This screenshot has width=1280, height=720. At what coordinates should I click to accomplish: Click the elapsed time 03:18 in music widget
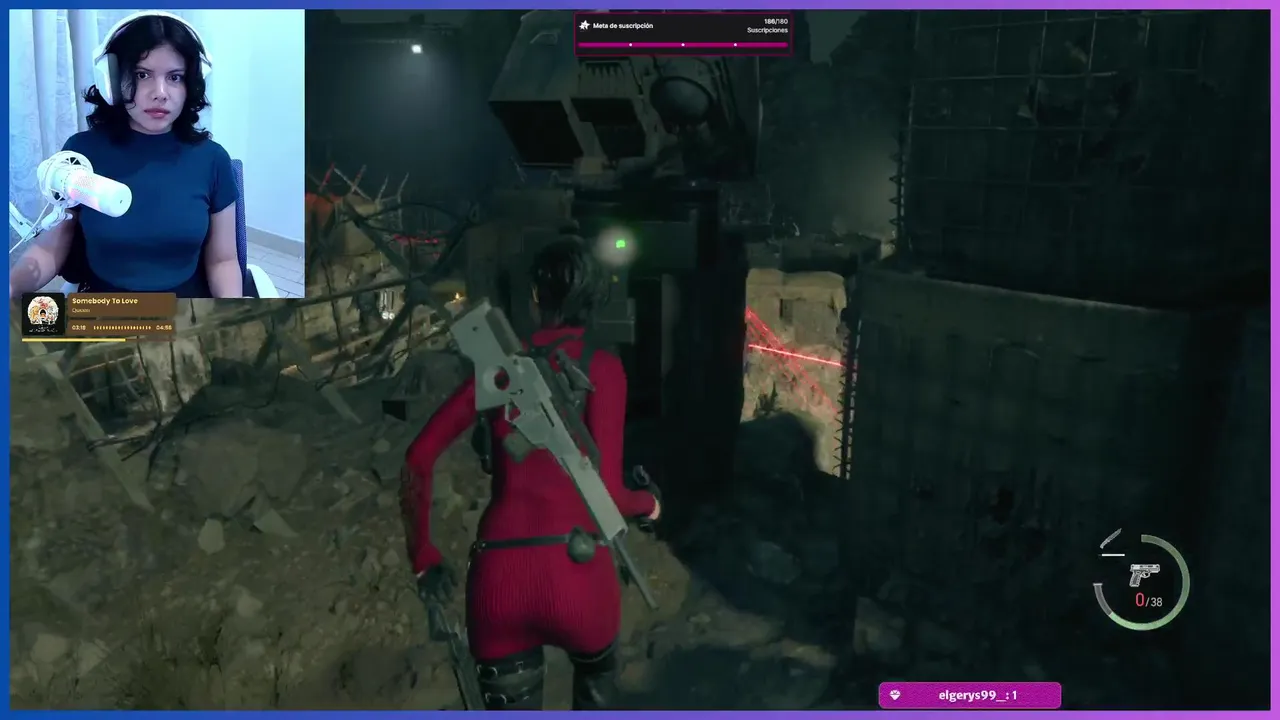78,327
